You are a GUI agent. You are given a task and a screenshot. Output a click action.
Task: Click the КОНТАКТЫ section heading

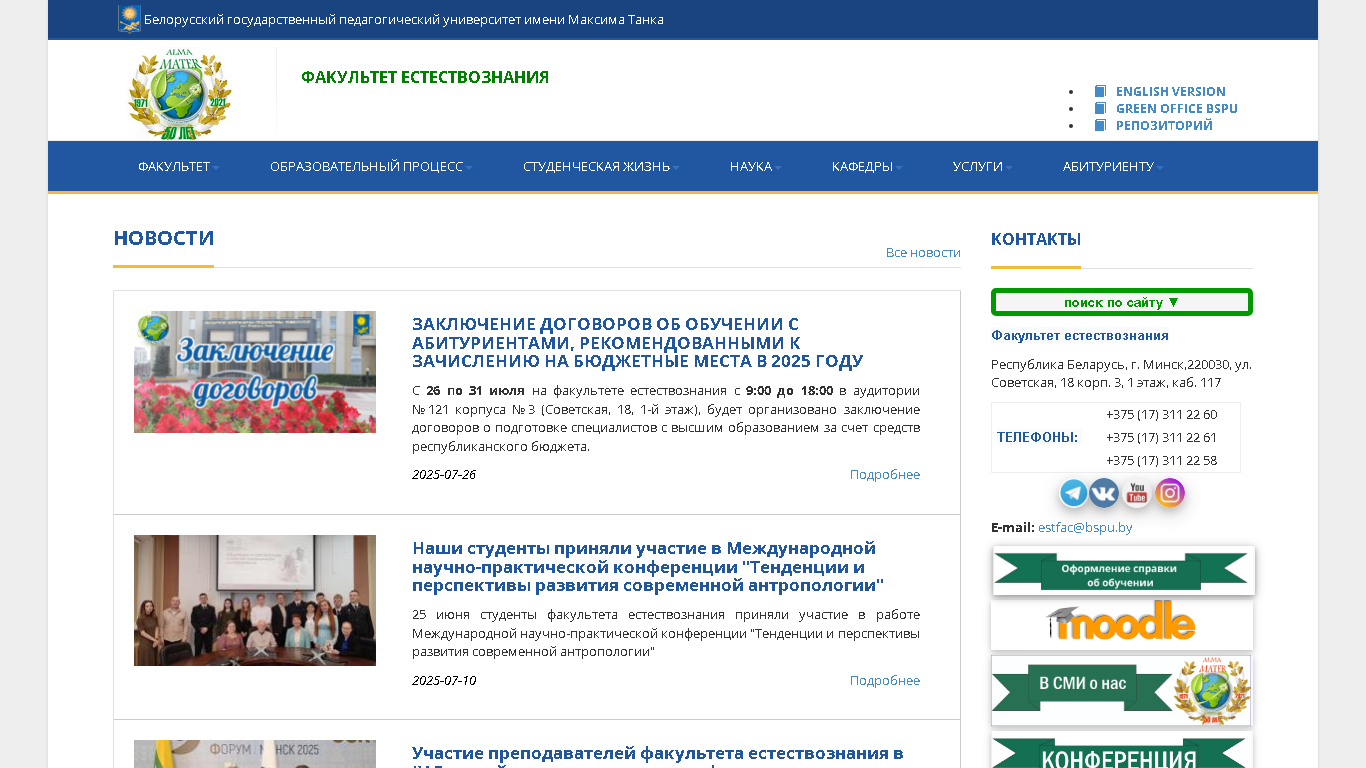pos(1036,239)
